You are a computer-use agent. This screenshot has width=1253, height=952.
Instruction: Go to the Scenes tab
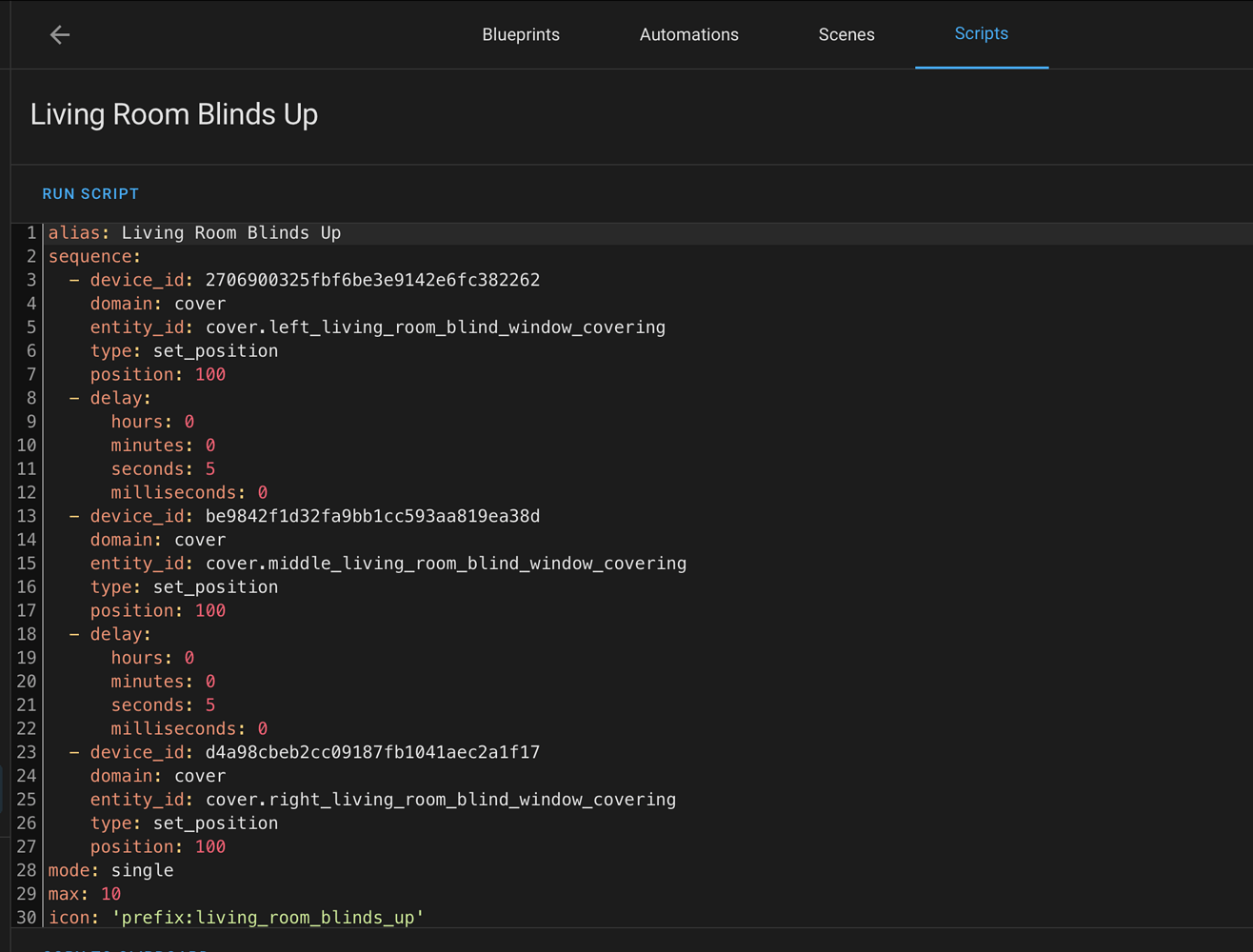(845, 35)
